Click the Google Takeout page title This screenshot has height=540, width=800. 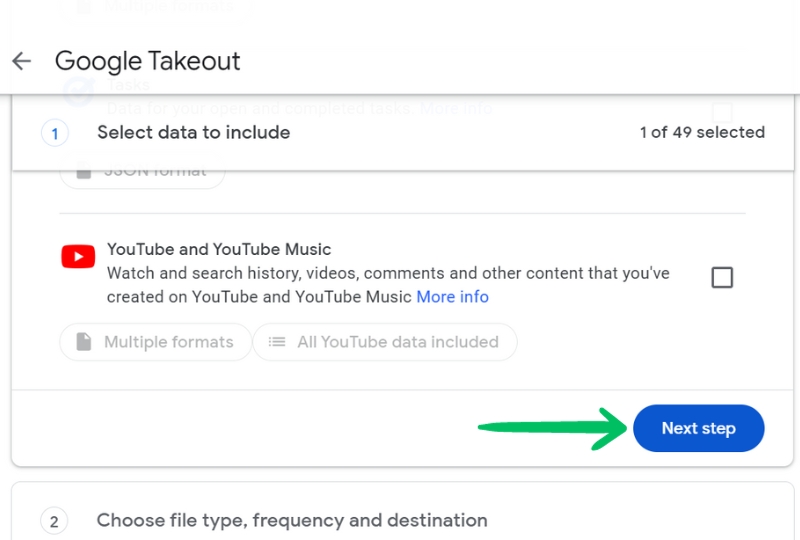(x=147, y=61)
